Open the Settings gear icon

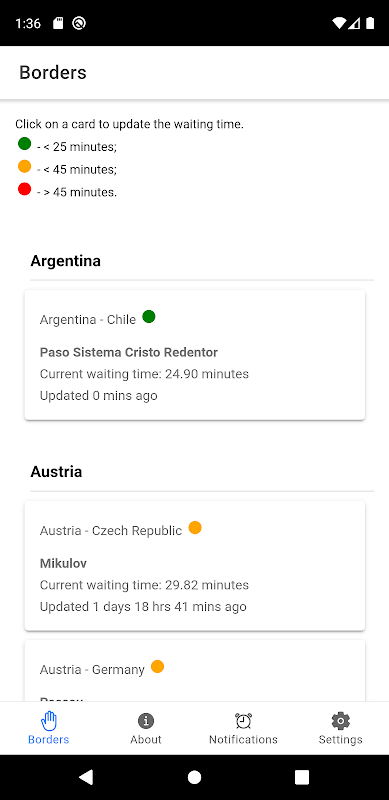click(341, 721)
